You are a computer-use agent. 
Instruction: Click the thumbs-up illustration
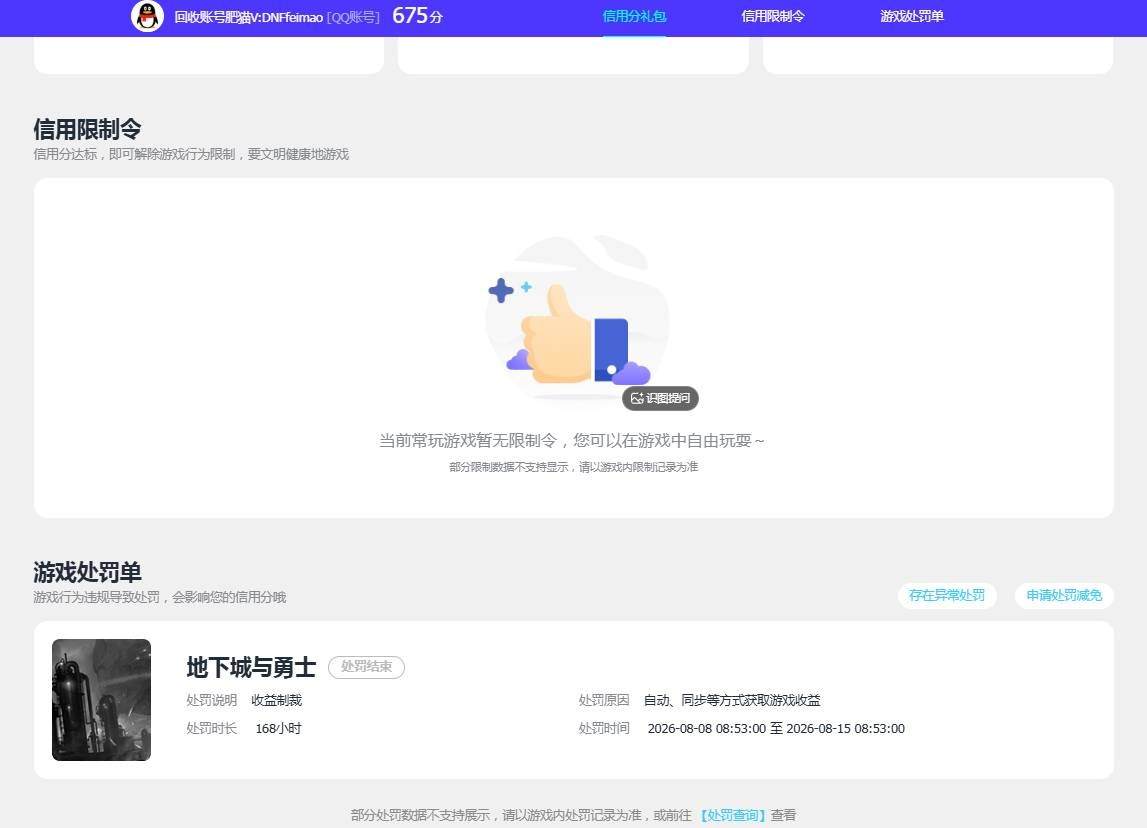click(576, 318)
